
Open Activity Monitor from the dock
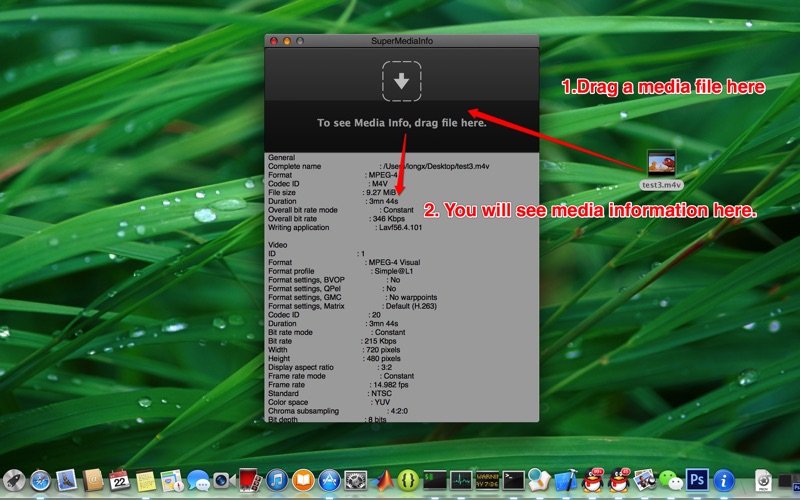pos(461,481)
